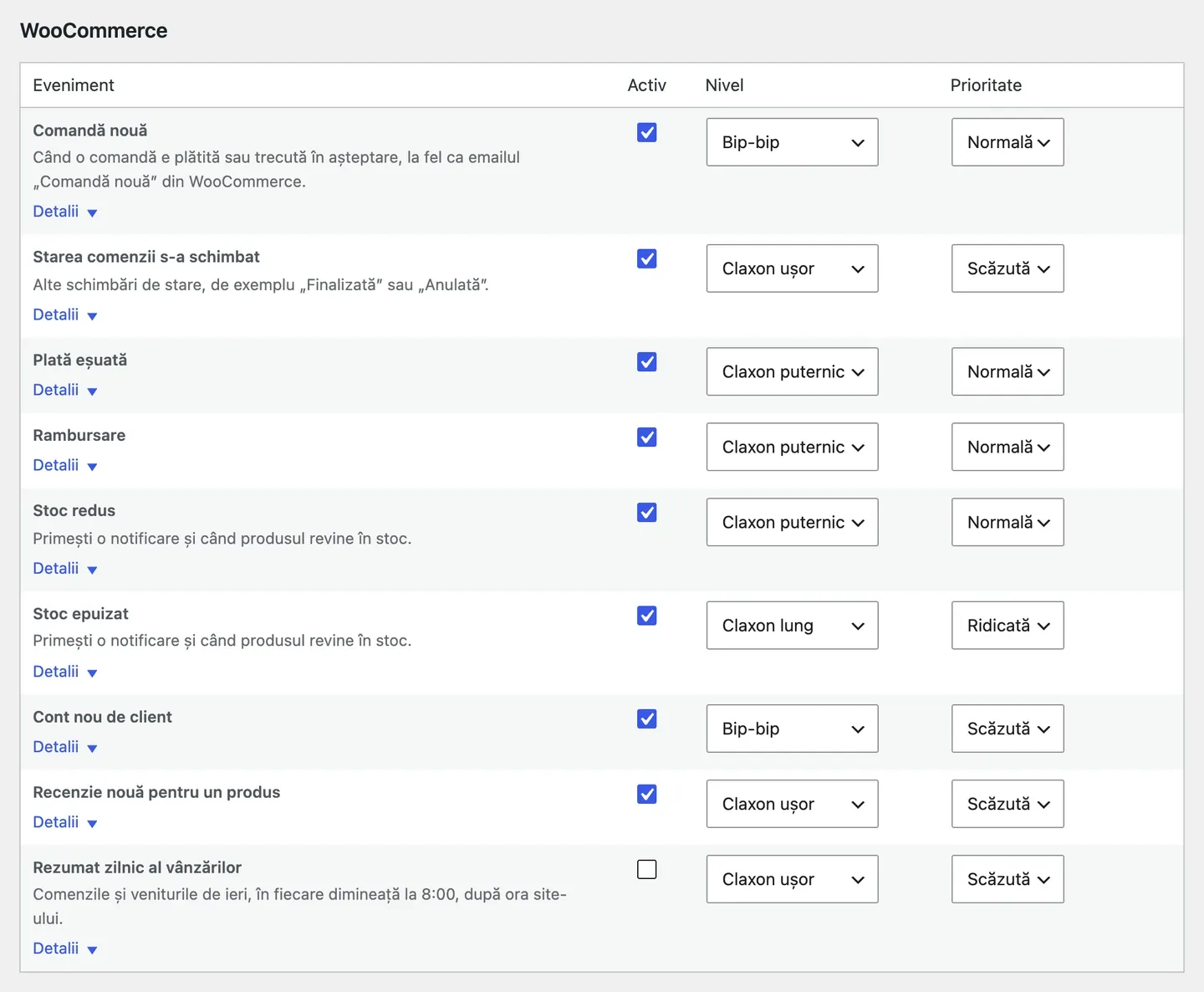Select Prioritate dropdown for Starea comenzii s-a schimbat
Image resolution: width=1204 pixels, height=992 pixels.
[x=1008, y=268]
